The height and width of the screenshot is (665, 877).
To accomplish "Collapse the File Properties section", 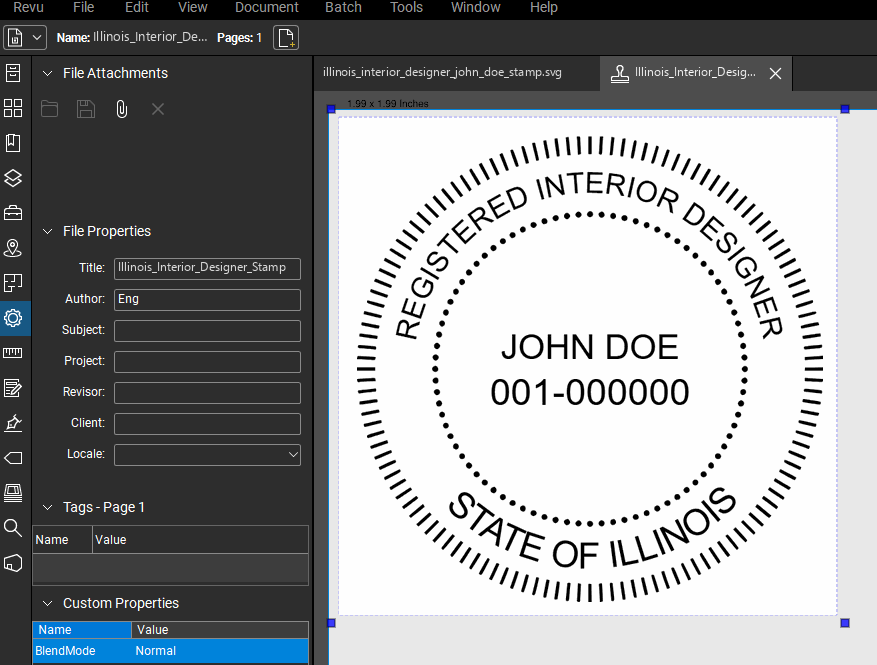I will pyautogui.click(x=48, y=231).
